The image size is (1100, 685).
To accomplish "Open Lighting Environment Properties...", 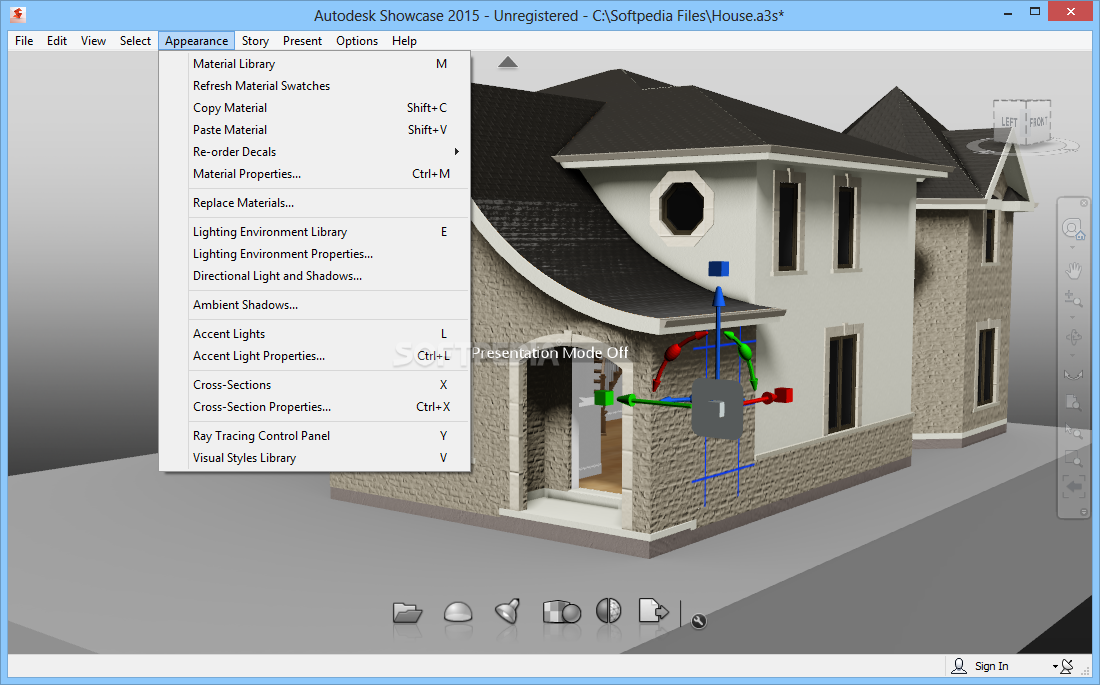I will click(314, 254).
